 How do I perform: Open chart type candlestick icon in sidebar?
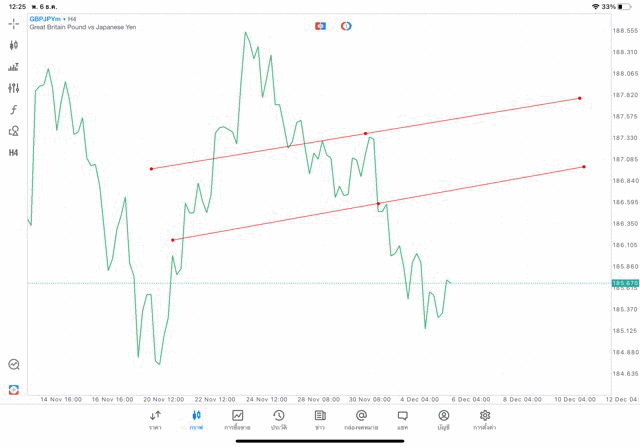[13, 45]
